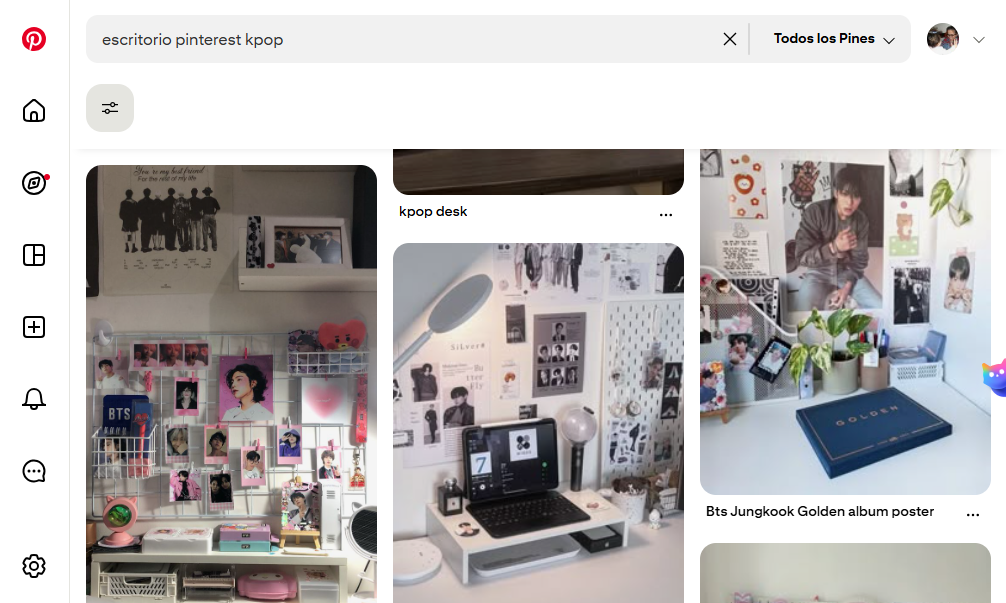Open messages chat bubble icon
This screenshot has width=1006, height=603.
[x=34, y=471]
